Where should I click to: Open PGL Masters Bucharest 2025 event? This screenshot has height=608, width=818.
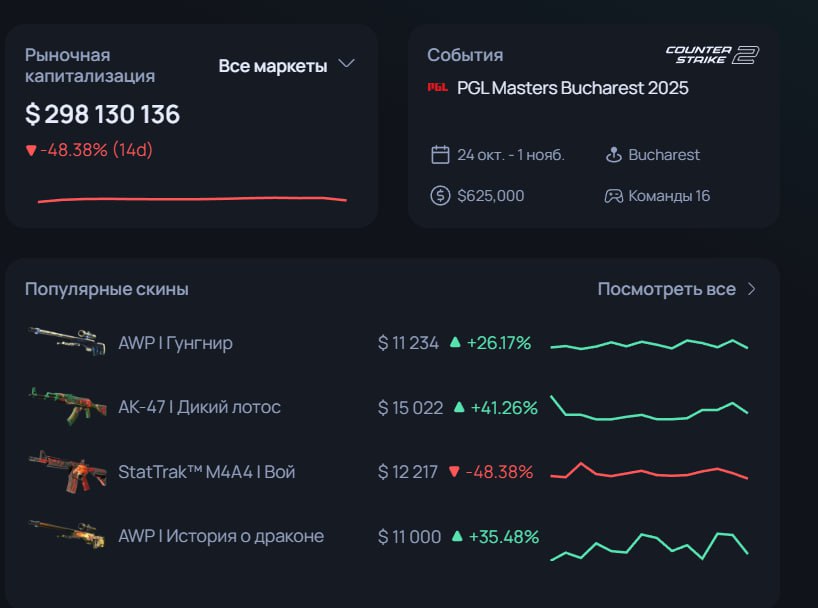572,88
